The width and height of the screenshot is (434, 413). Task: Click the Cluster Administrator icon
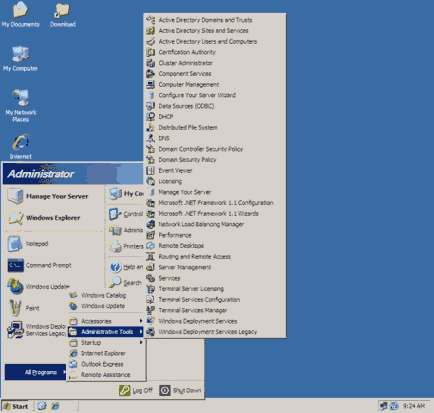[151, 63]
